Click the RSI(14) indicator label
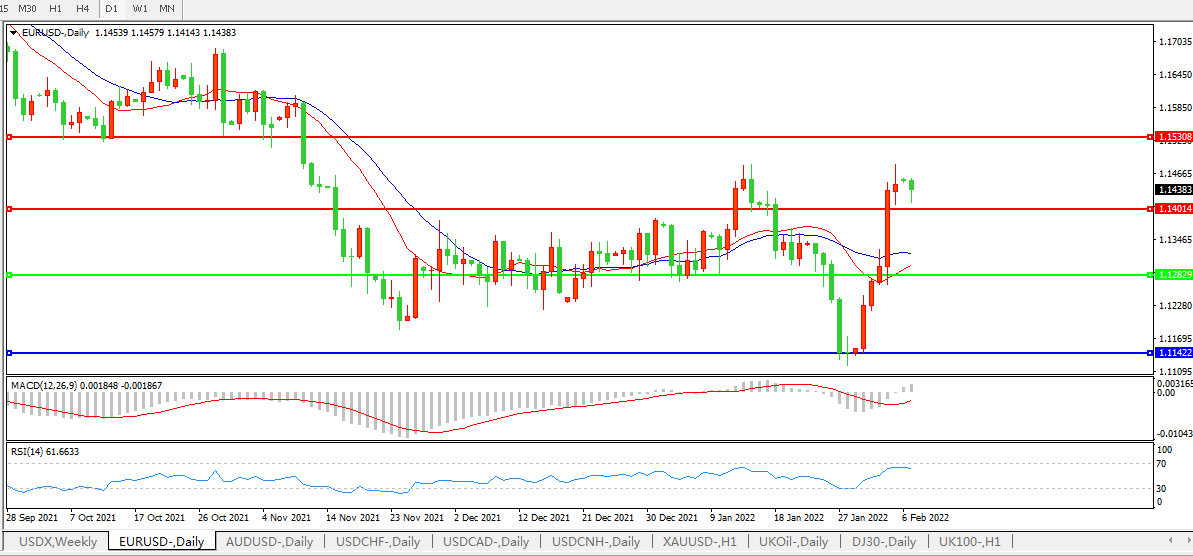The width and height of the screenshot is (1193, 556). pos(33,452)
